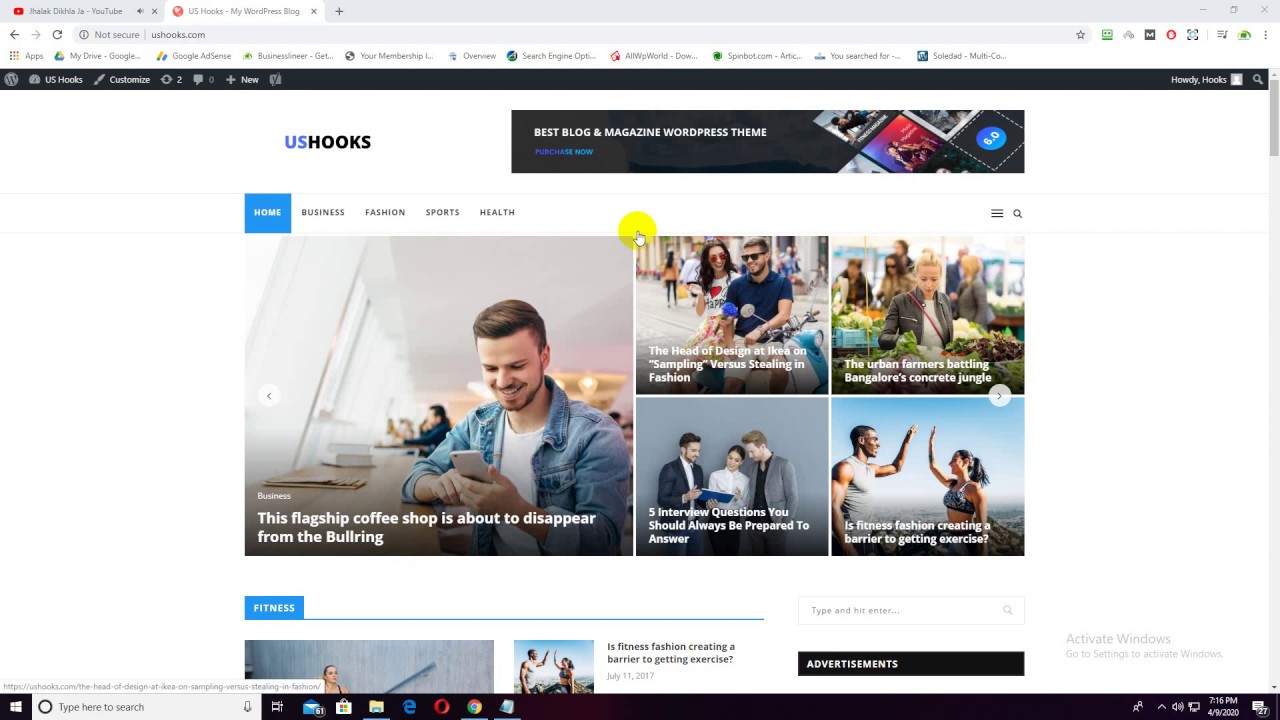Screen dimensions: 1280x720
Task: Open the US Hooks site menu
Action: [56, 79]
